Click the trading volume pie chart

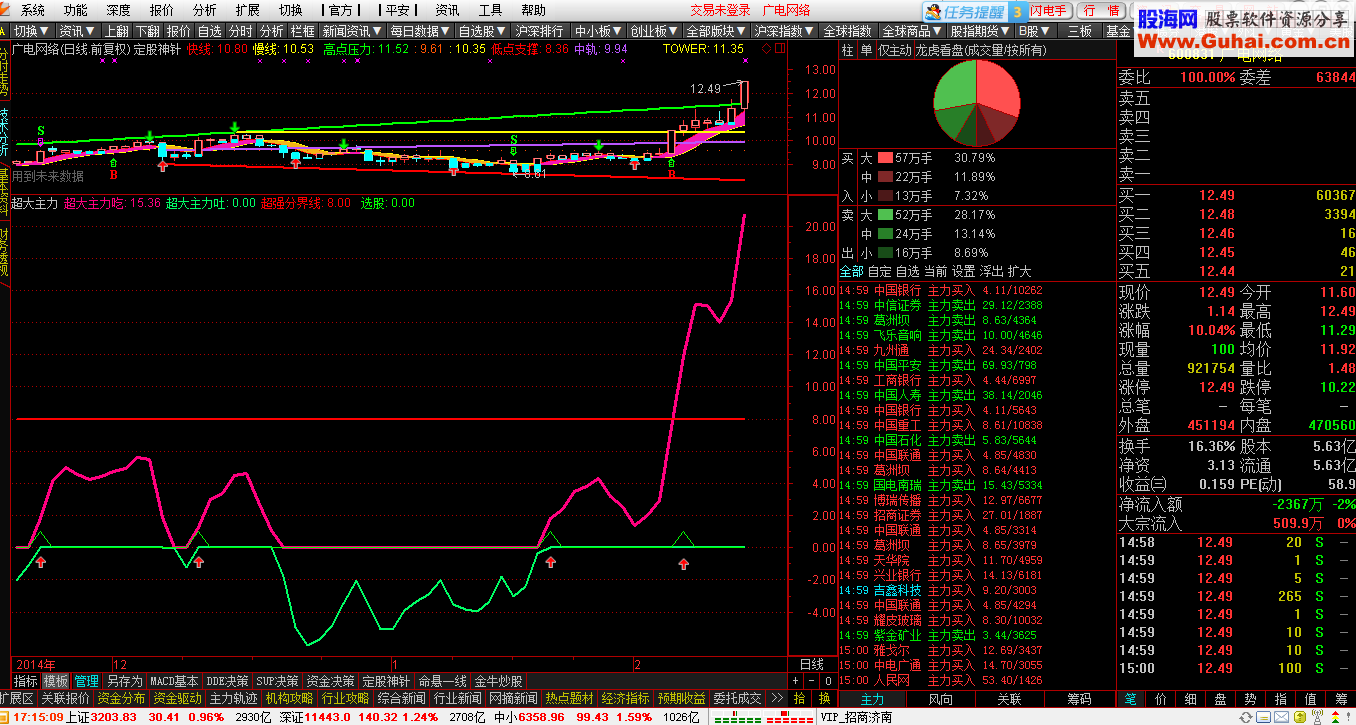(976, 102)
